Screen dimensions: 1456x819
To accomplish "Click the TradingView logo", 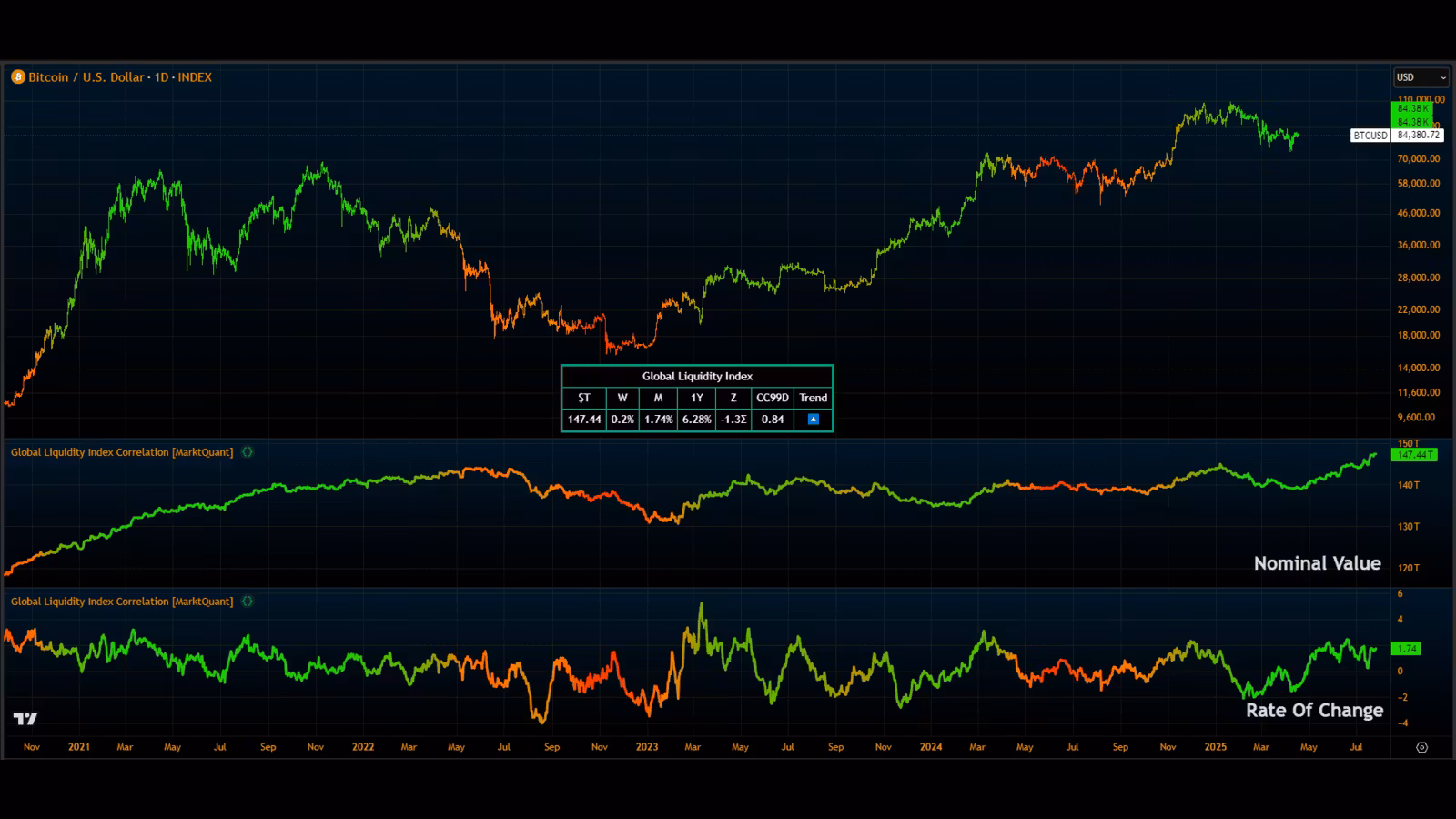I will (25, 719).
